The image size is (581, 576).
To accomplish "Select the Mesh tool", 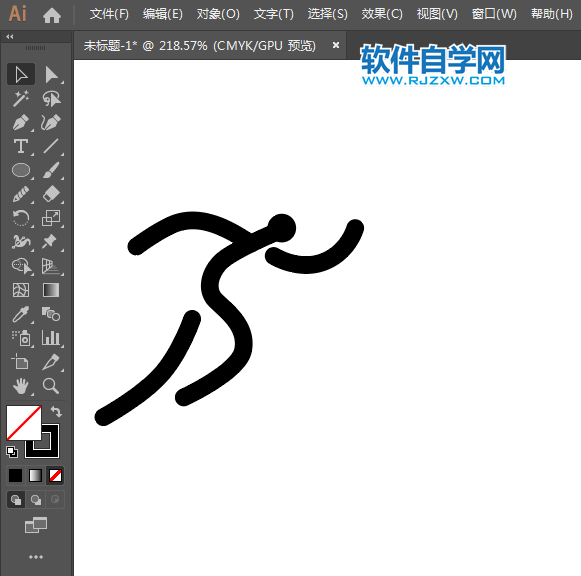I will [x=21, y=290].
